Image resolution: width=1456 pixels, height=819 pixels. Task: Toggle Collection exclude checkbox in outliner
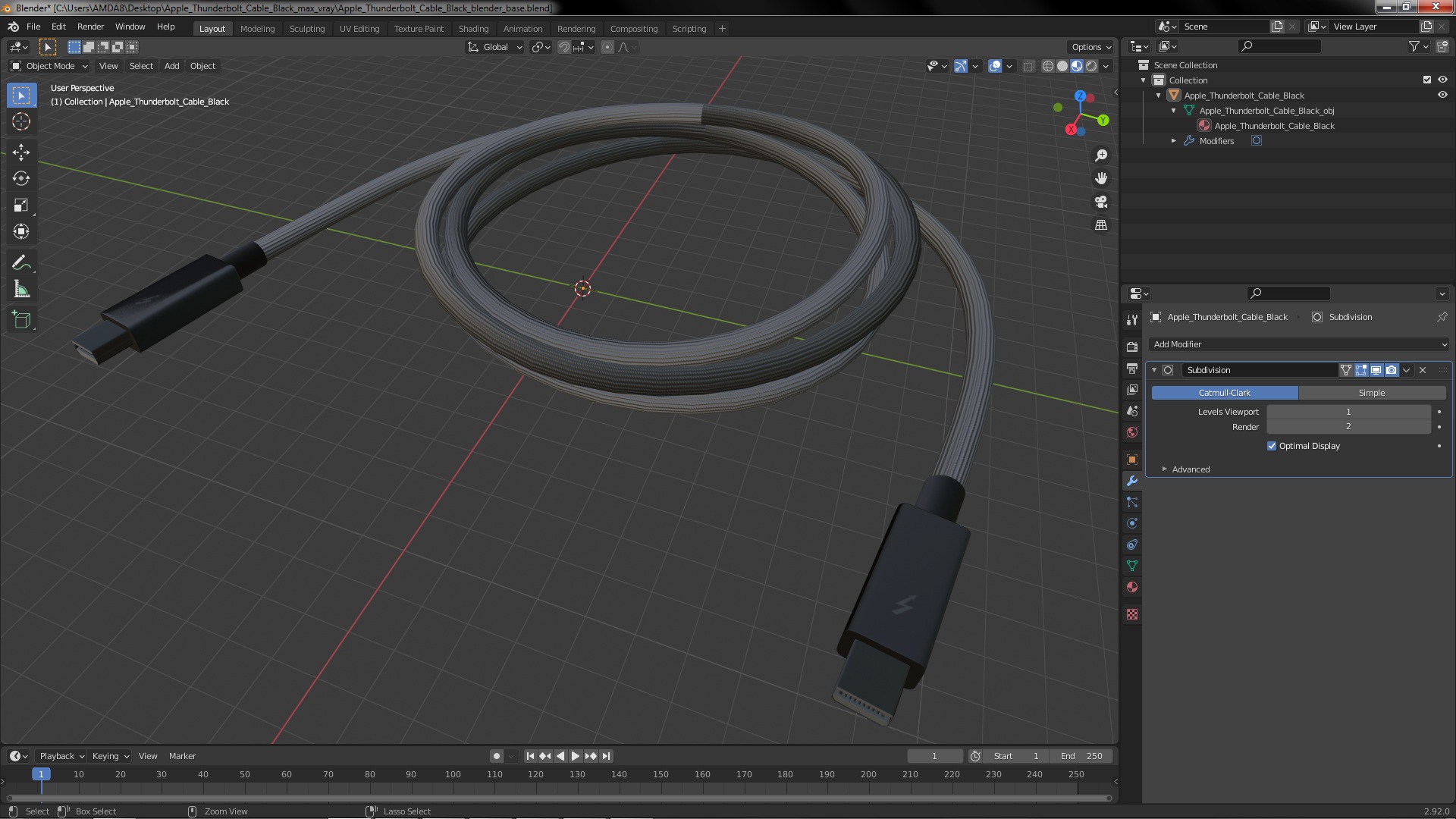(1427, 80)
